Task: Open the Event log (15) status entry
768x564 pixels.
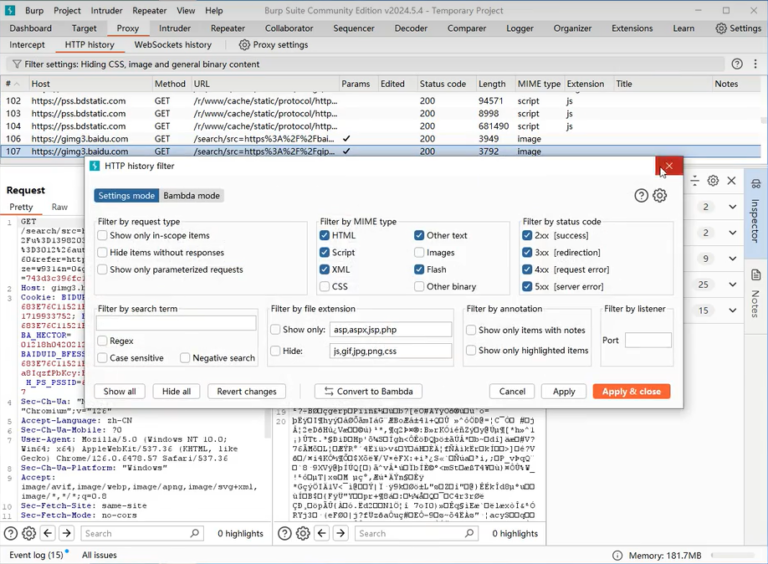Action: pos(36,555)
